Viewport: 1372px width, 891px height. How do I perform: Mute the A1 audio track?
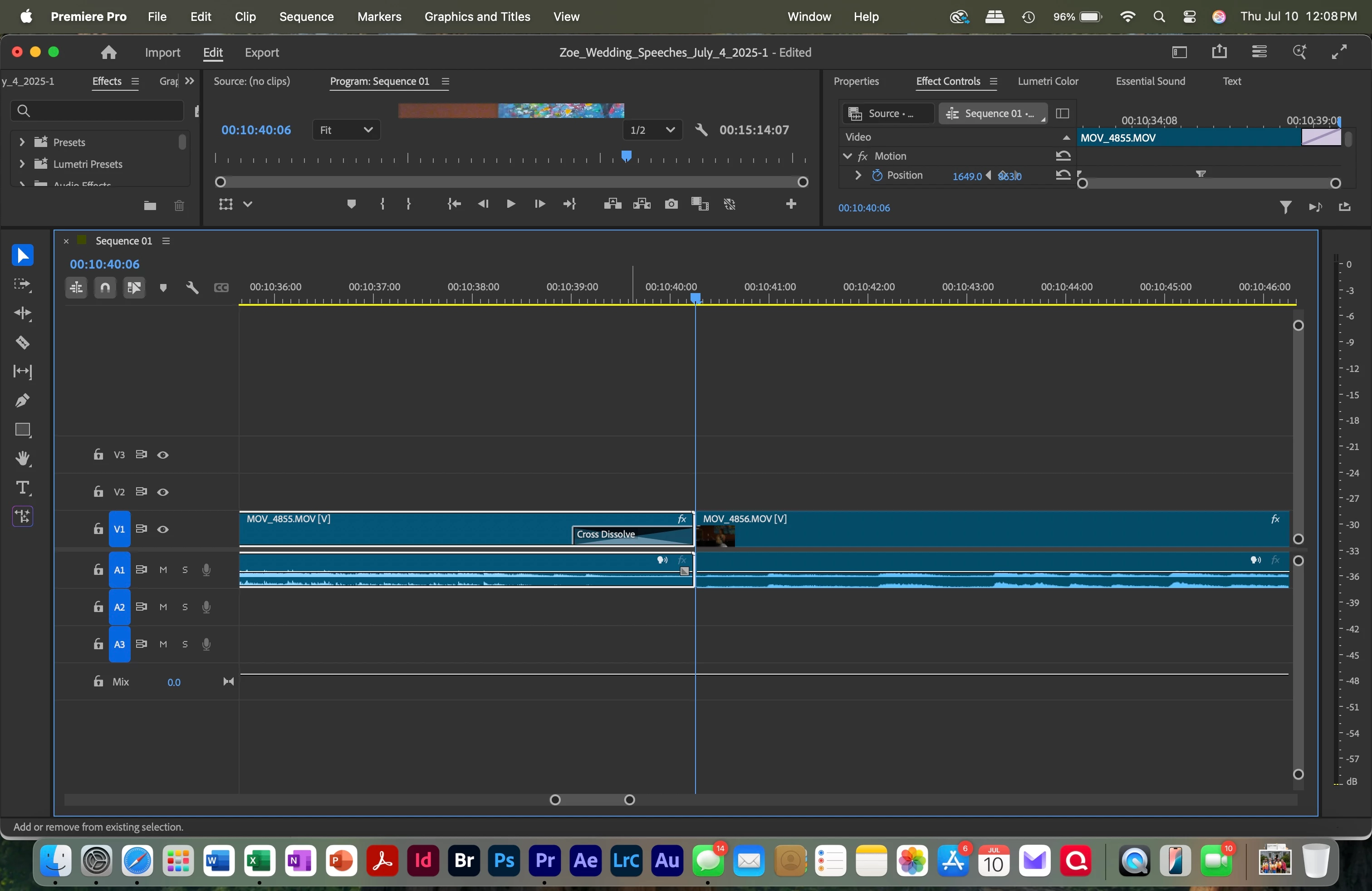coord(163,570)
